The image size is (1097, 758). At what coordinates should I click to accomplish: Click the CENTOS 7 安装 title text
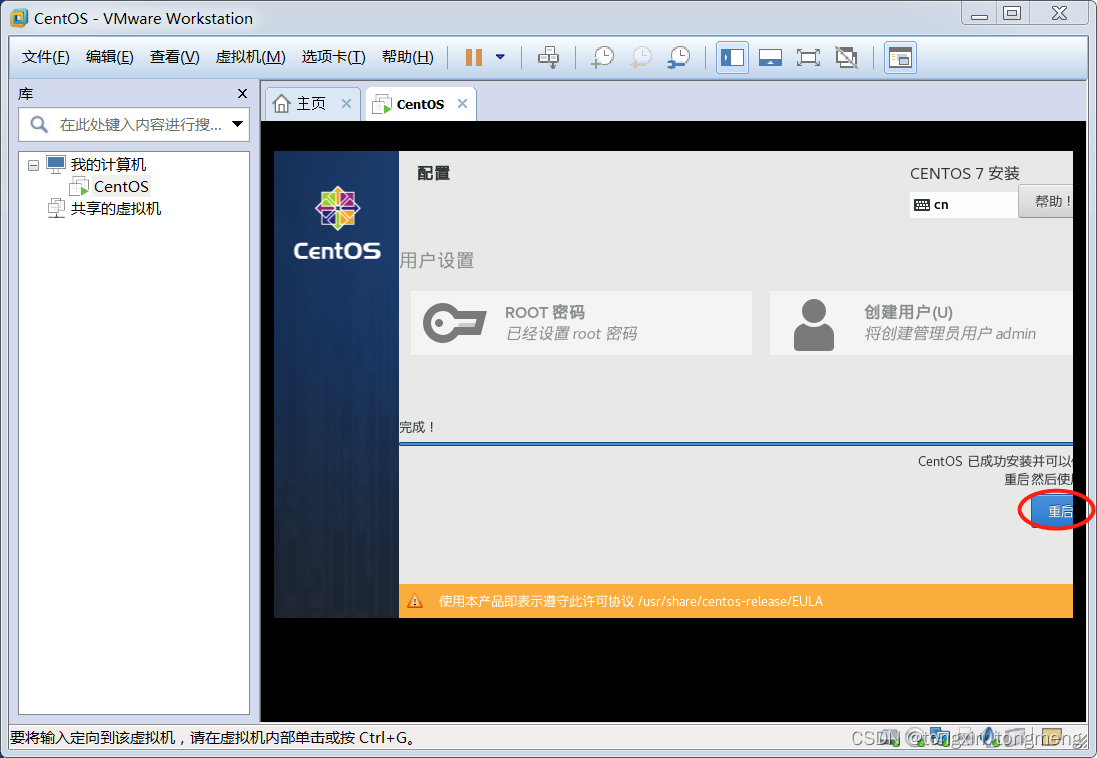(965, 174)
